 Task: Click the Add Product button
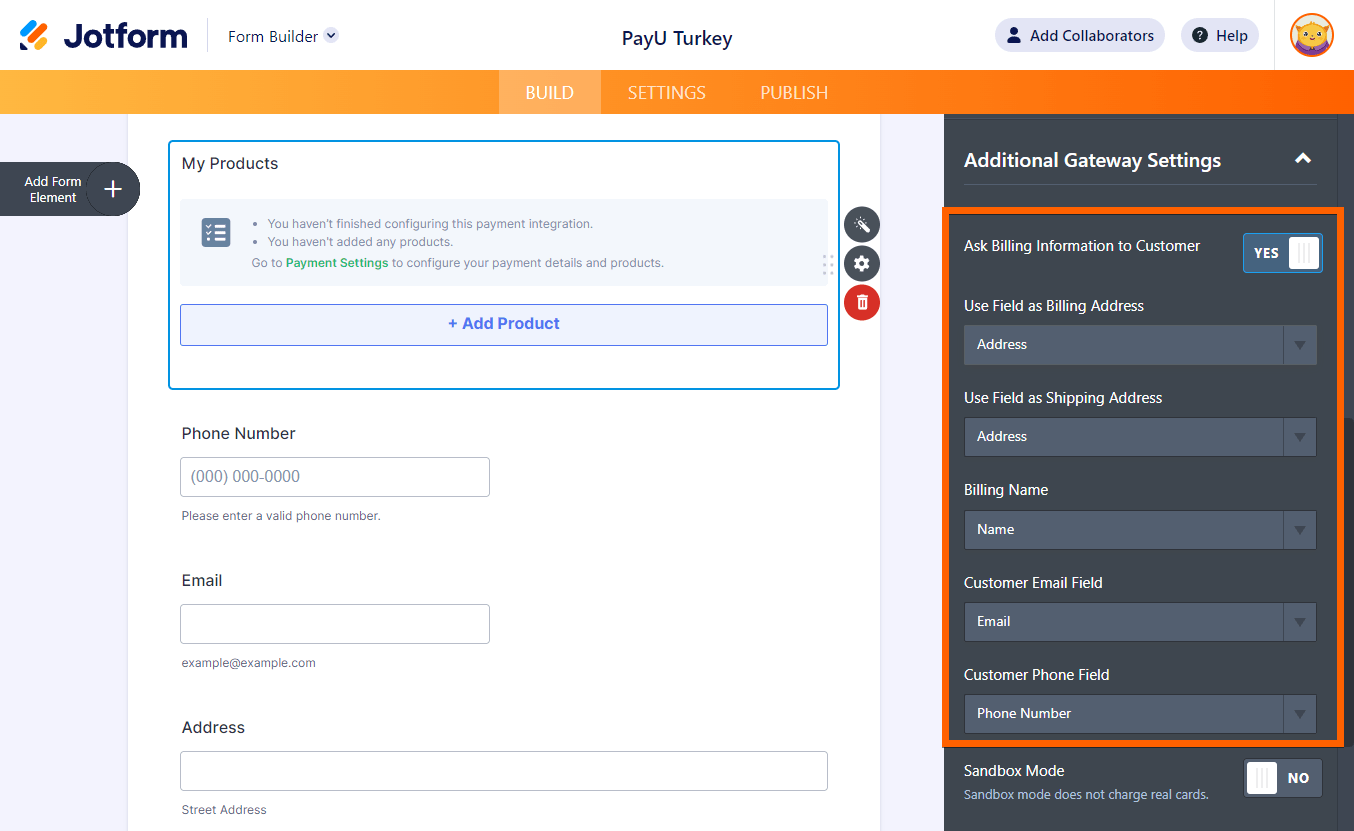[x=504, y=325]
